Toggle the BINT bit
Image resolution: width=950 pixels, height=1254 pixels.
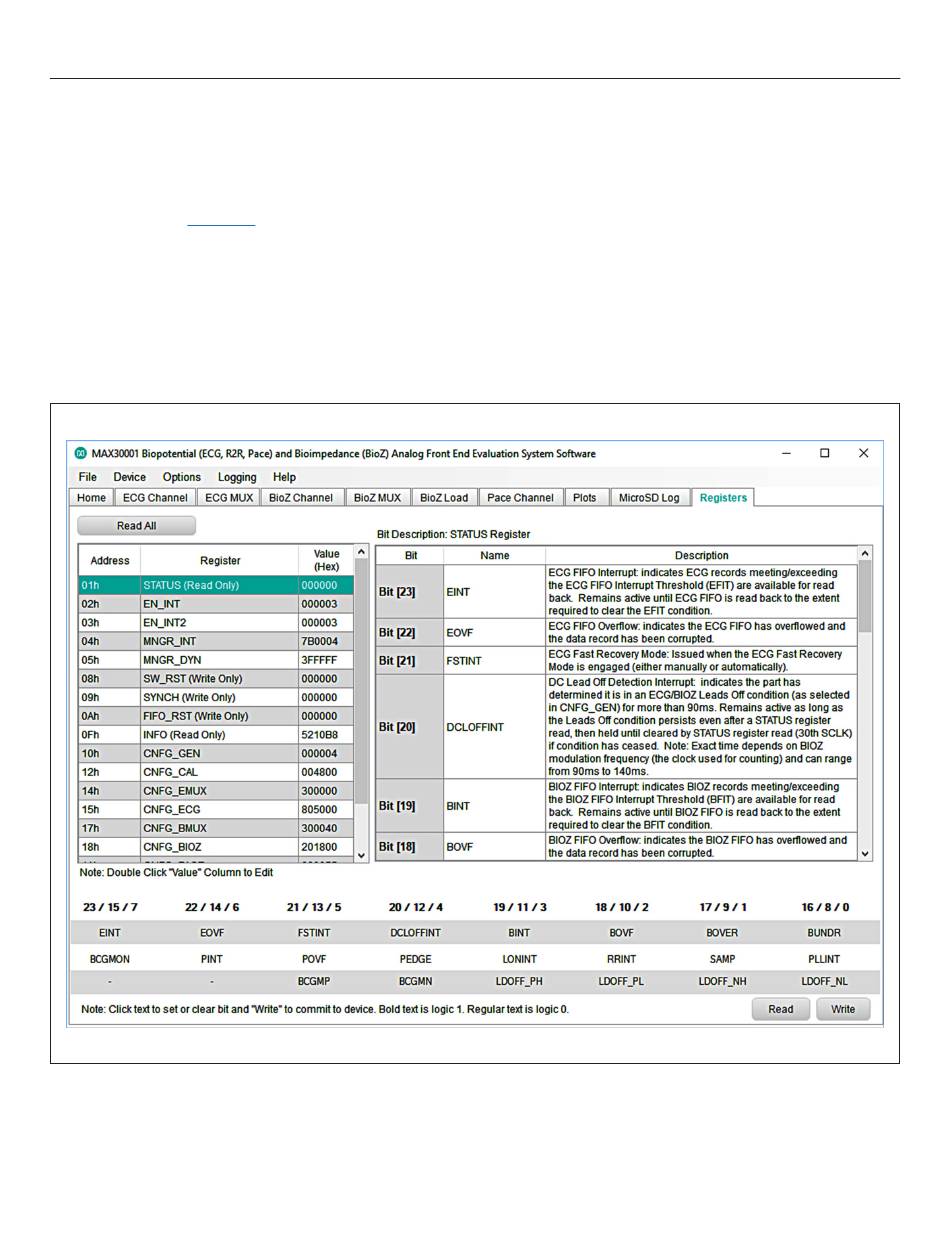tap(519, 933)
